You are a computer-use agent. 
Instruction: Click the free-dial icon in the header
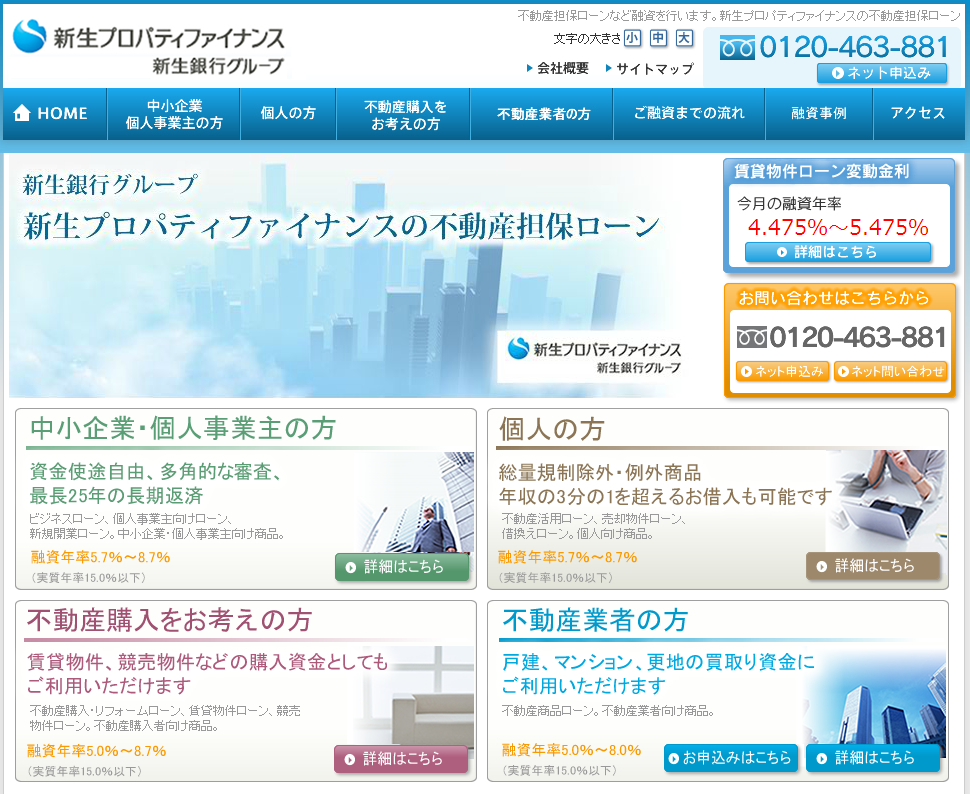click(737, 48)
